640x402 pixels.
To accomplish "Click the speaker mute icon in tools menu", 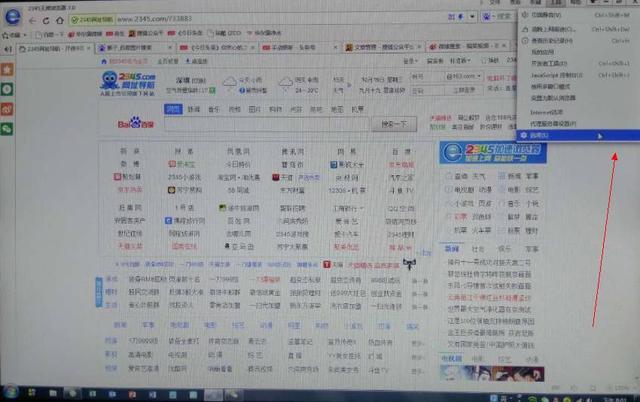I will (x=525, y=15).
